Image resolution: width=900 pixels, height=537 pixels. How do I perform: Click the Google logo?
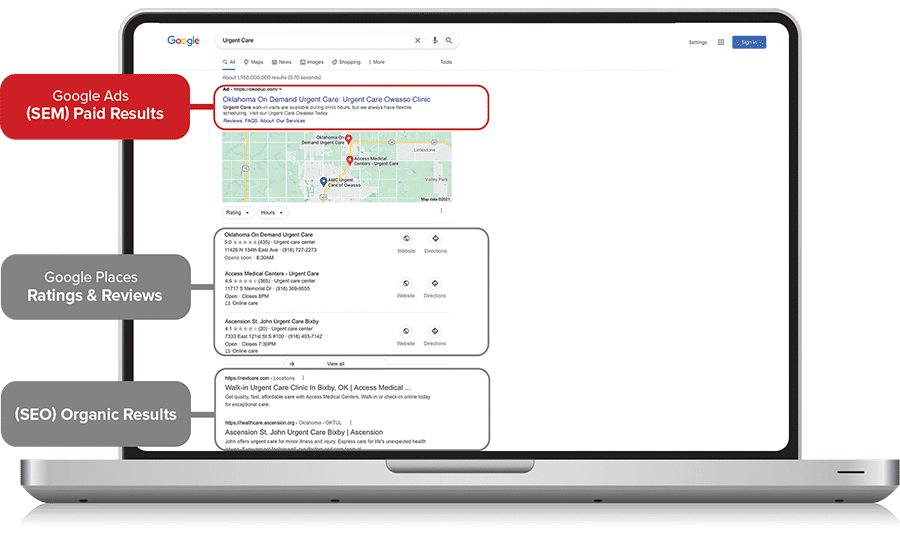[183, 41]
